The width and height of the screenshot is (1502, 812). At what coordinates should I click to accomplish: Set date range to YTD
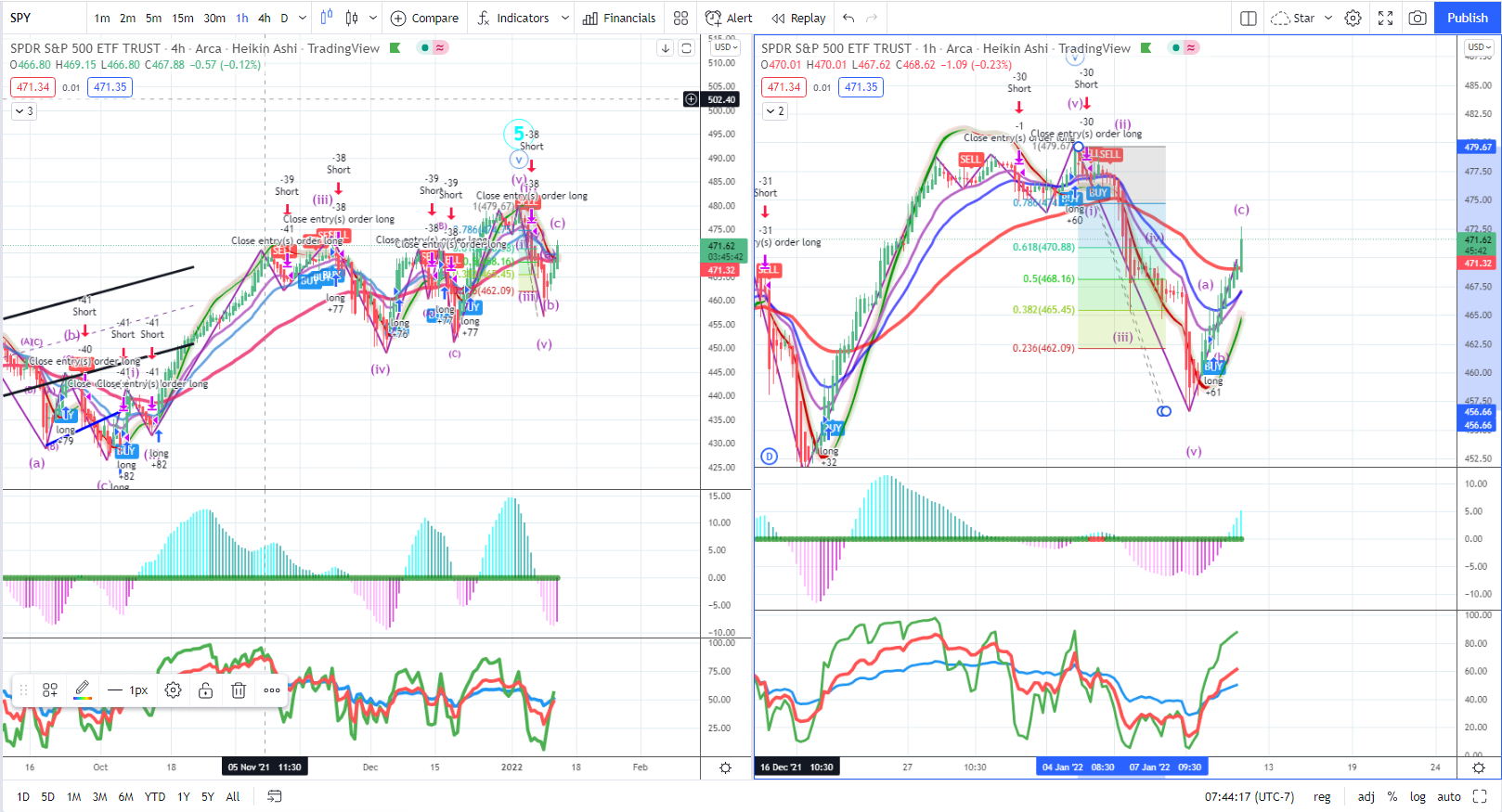point(155,796)
